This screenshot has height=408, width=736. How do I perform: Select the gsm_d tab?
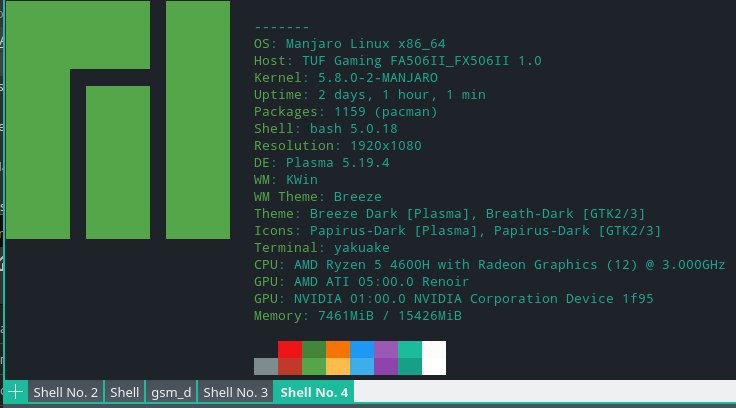point(171,392)
